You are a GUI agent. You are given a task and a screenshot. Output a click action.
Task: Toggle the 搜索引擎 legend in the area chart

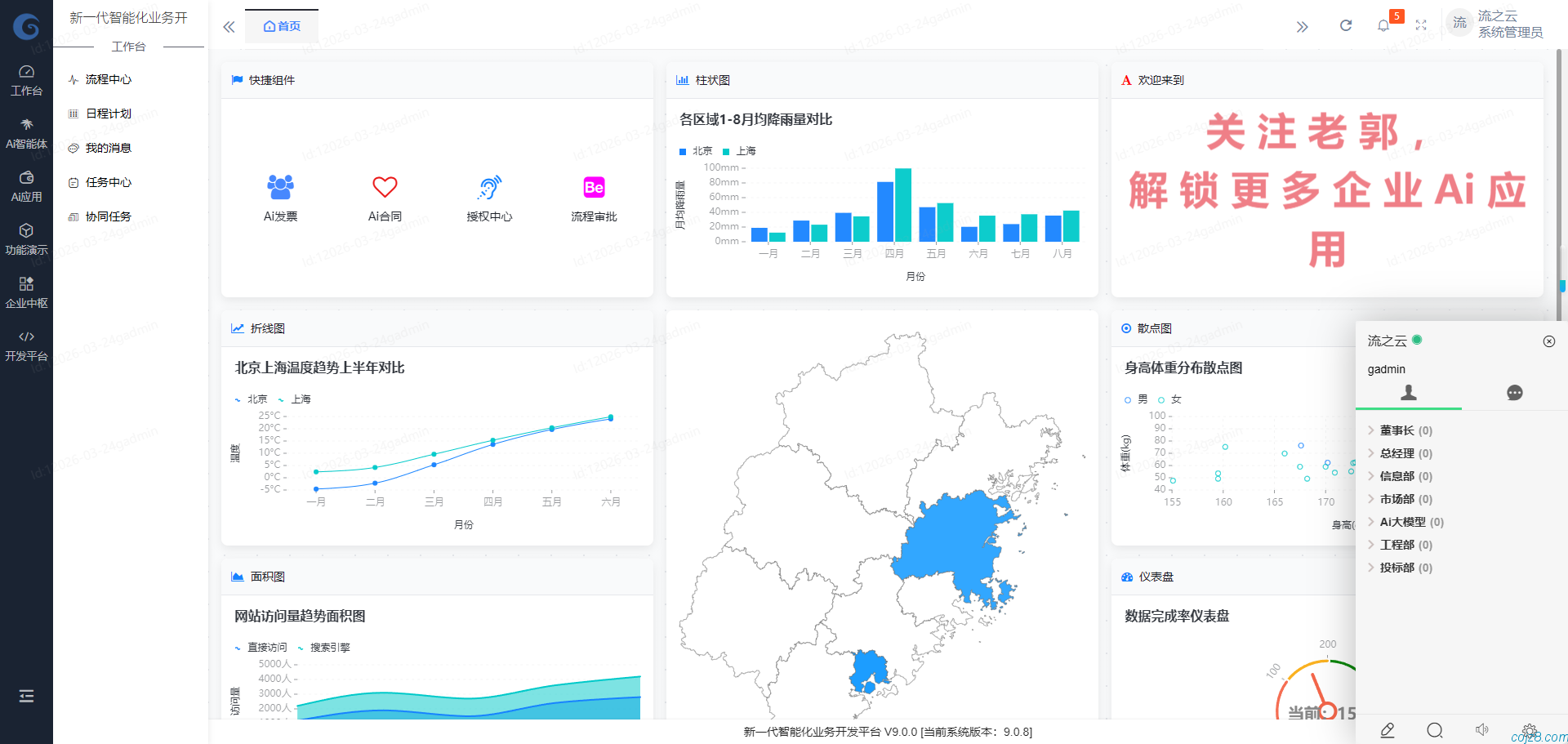click(323, 648)
